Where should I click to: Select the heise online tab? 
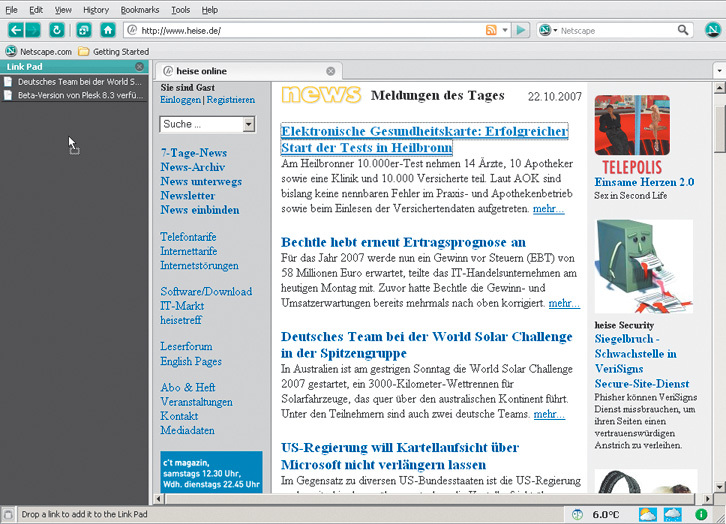[x=248, y=71]
